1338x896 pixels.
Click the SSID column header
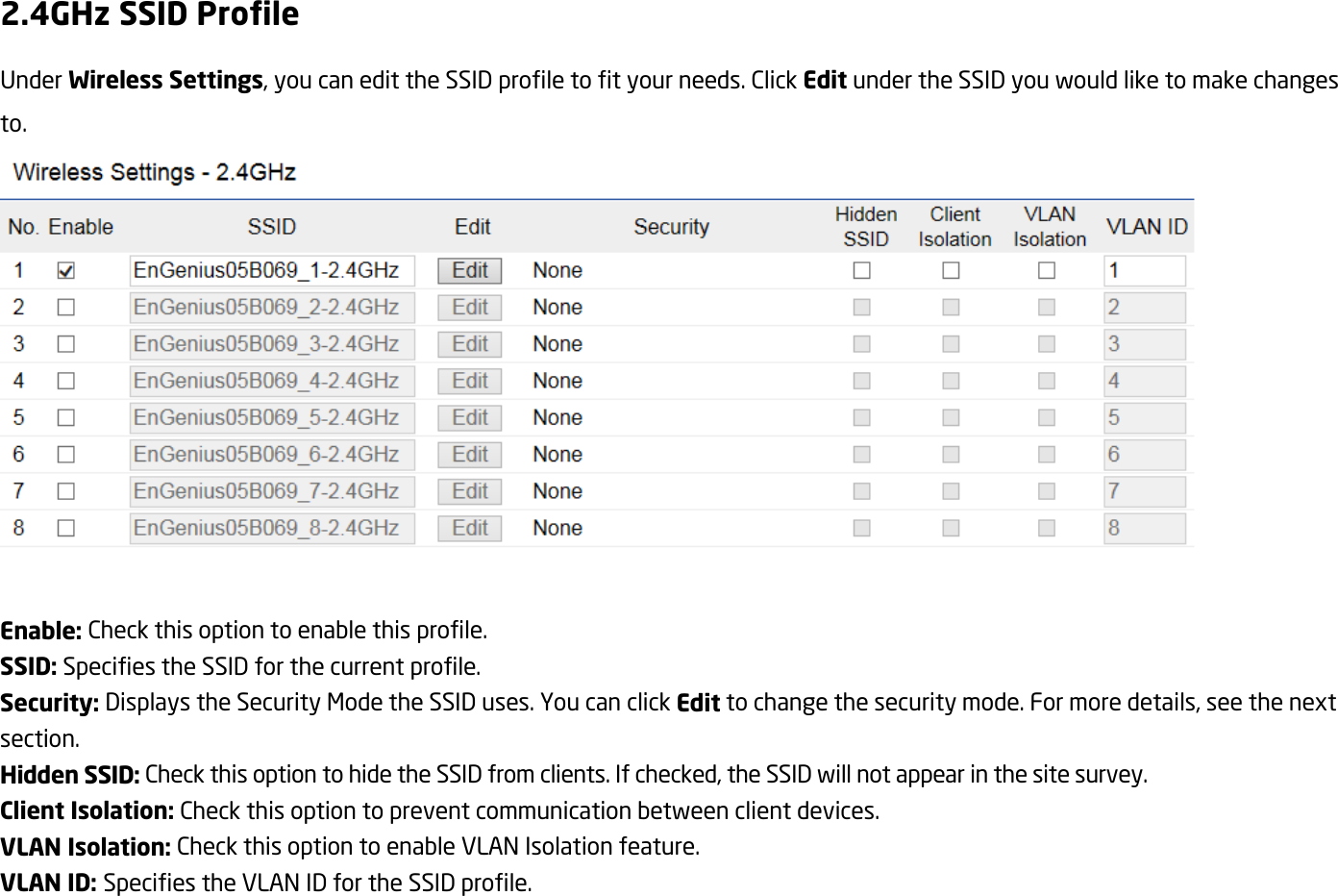click(x=272, y=227)
